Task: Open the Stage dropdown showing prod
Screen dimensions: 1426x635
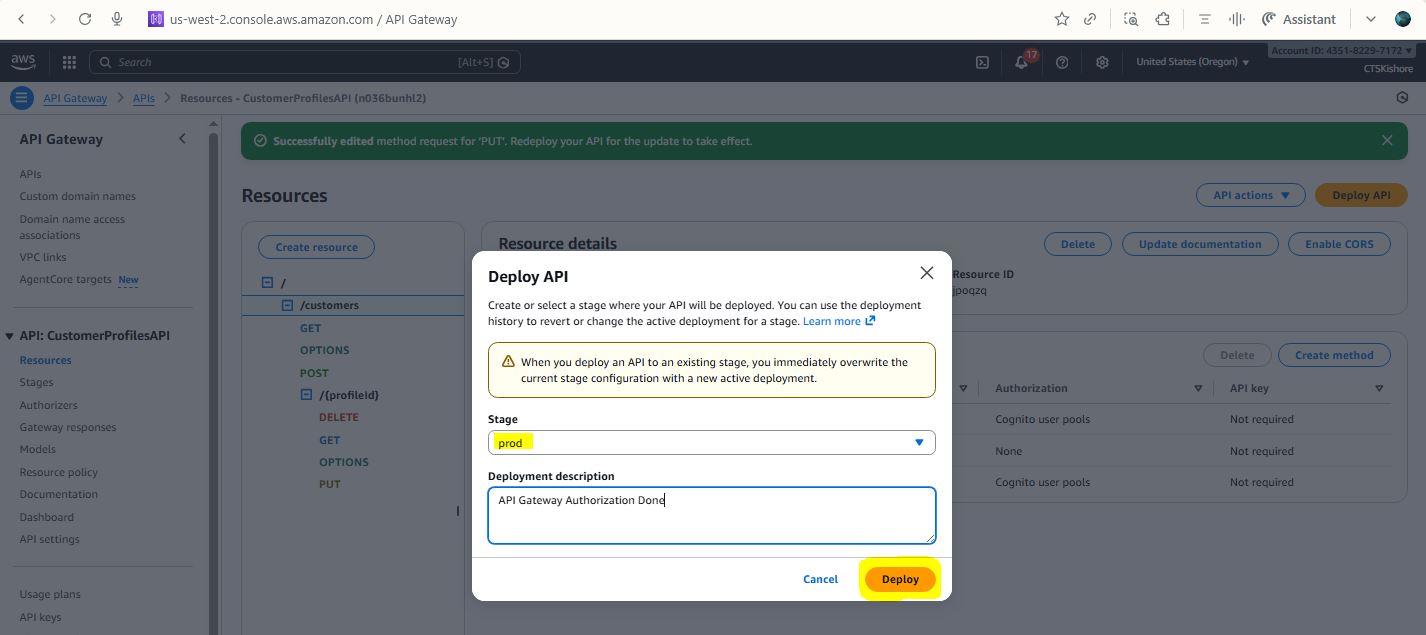Action: tap(711, 442)
